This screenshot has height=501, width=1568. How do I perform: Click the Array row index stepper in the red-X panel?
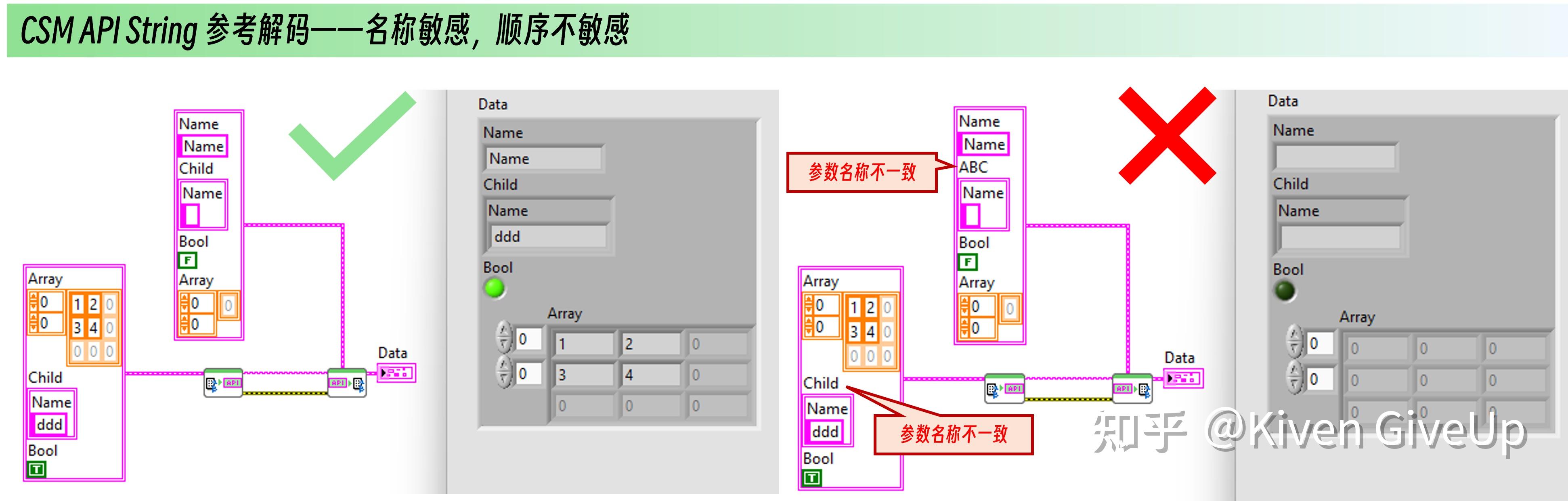point(1294,342)
